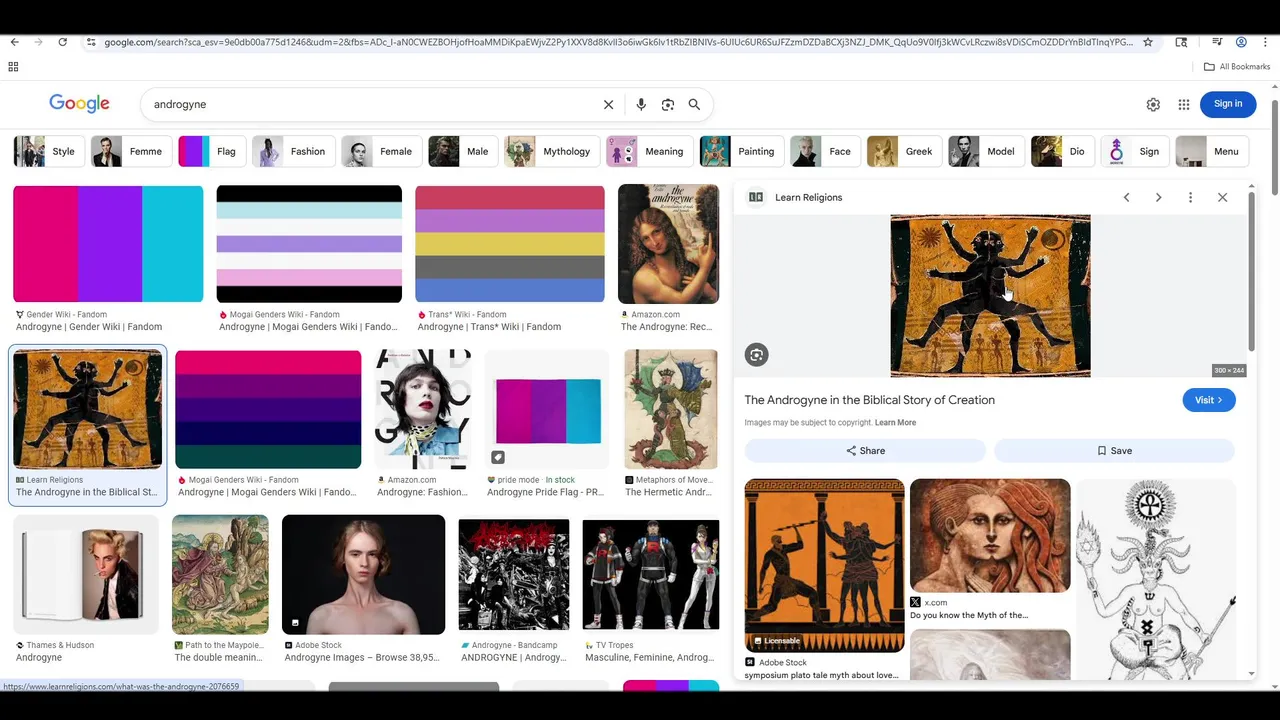Click the magnifier search icon
Image resolution: width=1280 pixels, height=720 pixels.
694,104
